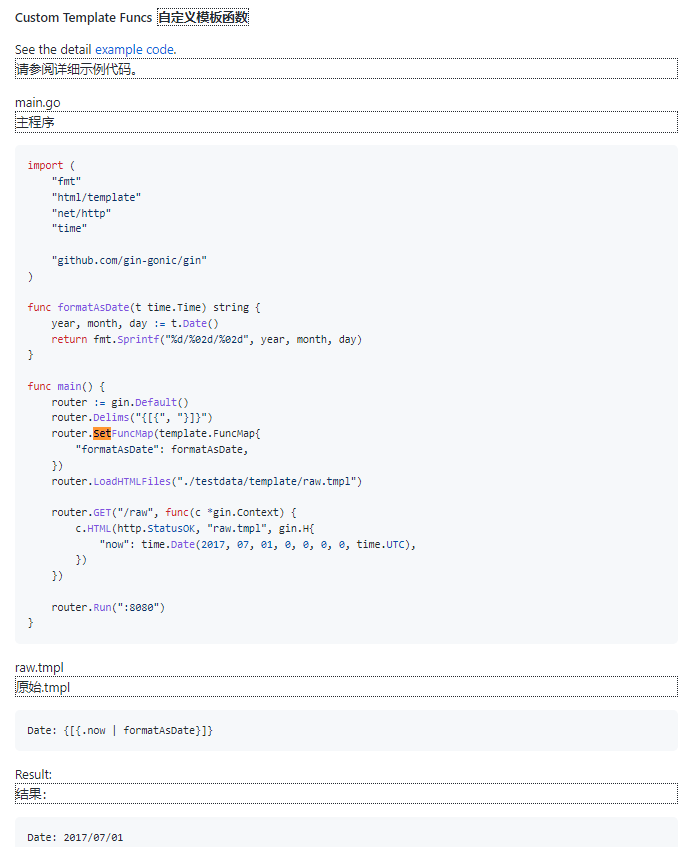The height and width of the screenshot is (847, 690).
Task: Click the "github.com/gin-gonic/gin" import string
Action: 129,260
